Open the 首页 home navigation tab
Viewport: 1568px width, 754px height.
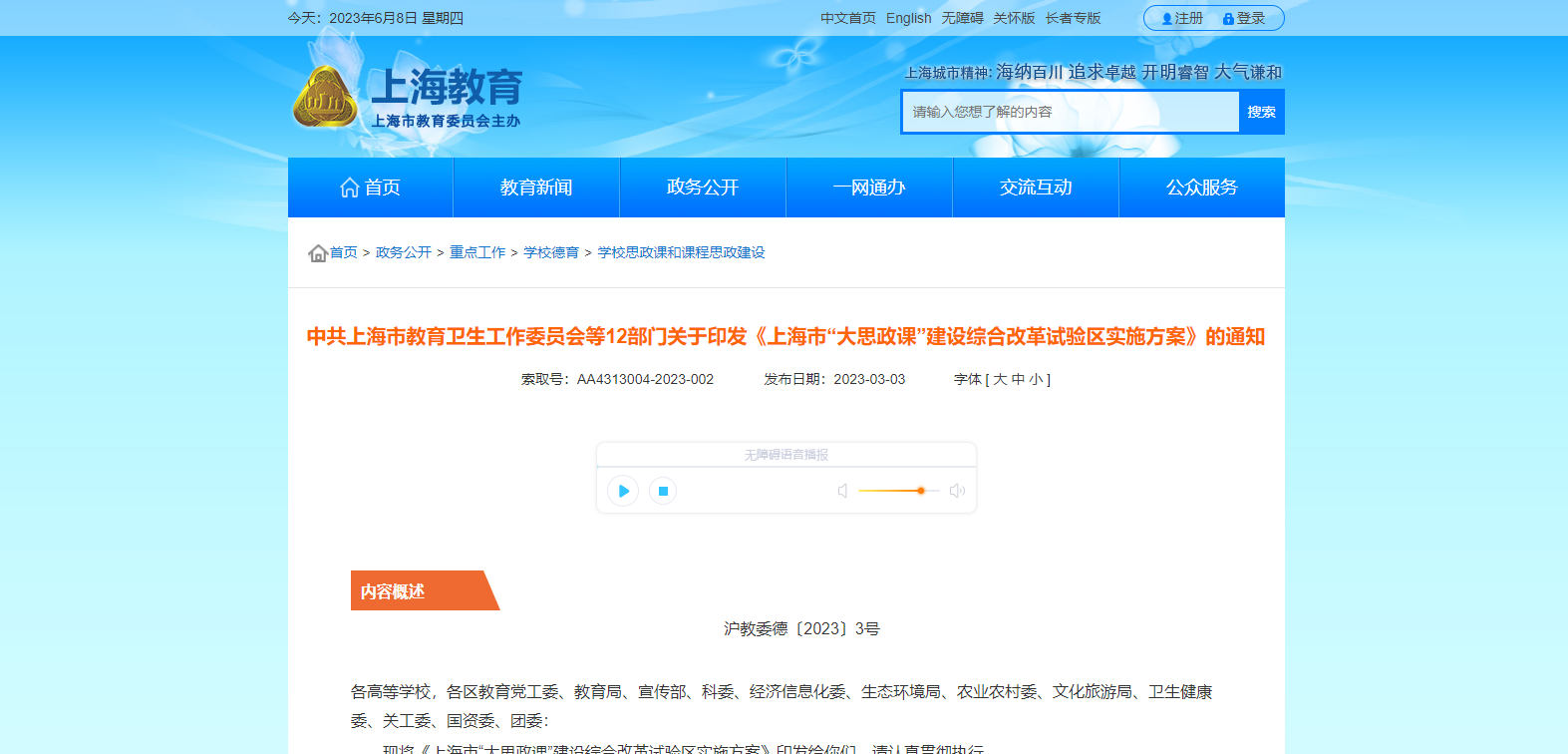[370, 188]
